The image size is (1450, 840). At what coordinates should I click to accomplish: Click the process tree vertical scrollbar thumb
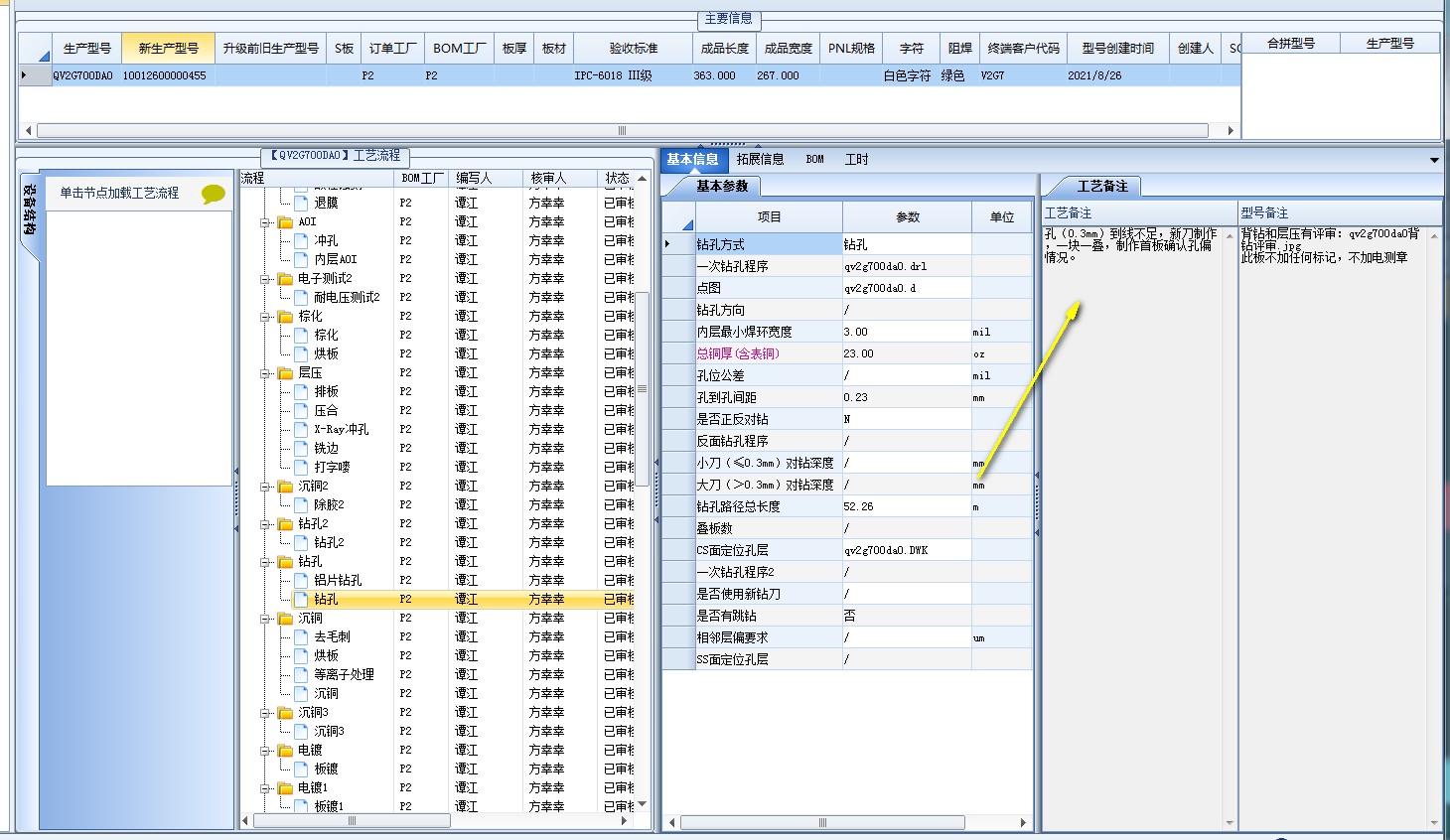tap(643, 388)
